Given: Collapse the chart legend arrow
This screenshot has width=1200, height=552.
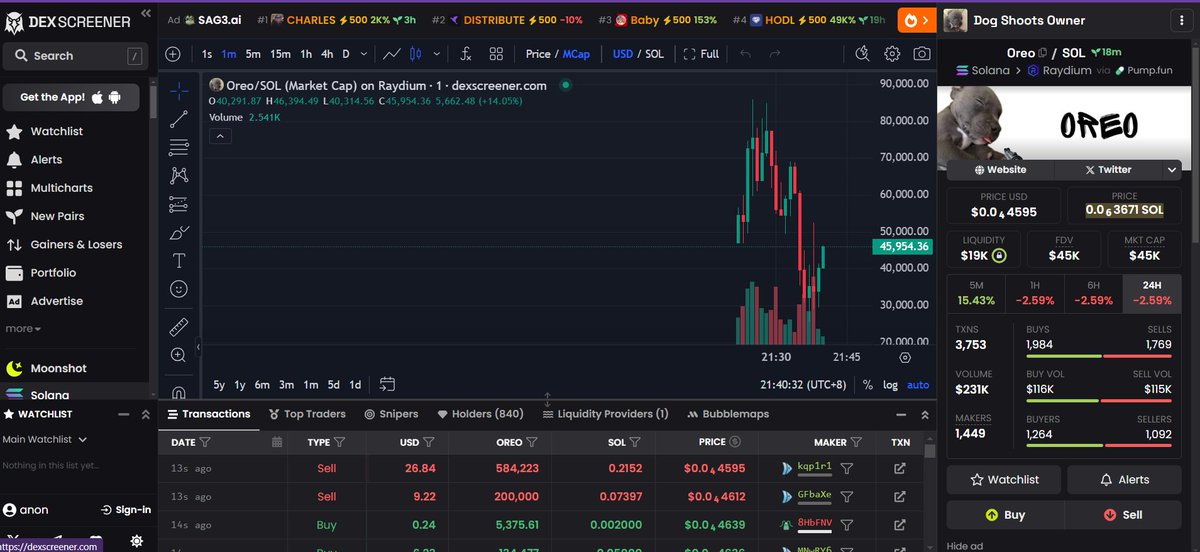Looking at the screenshot, I should click(x=220, y=137).
